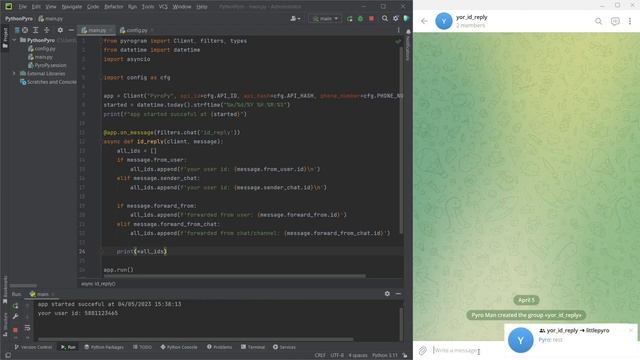
Task: Open Terminal tool window
Action: pos(253,347)
